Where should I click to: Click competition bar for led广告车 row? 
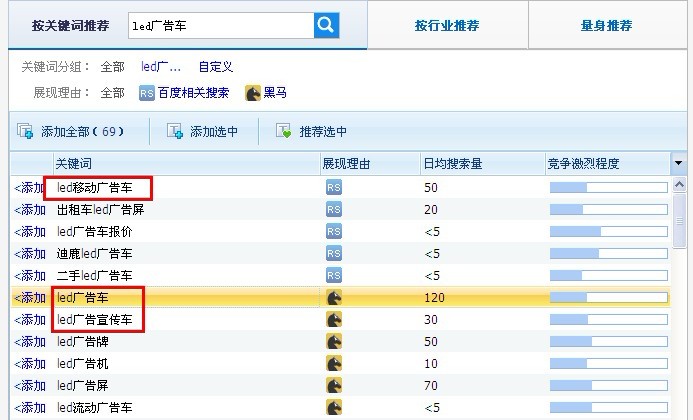pos(608,297)
